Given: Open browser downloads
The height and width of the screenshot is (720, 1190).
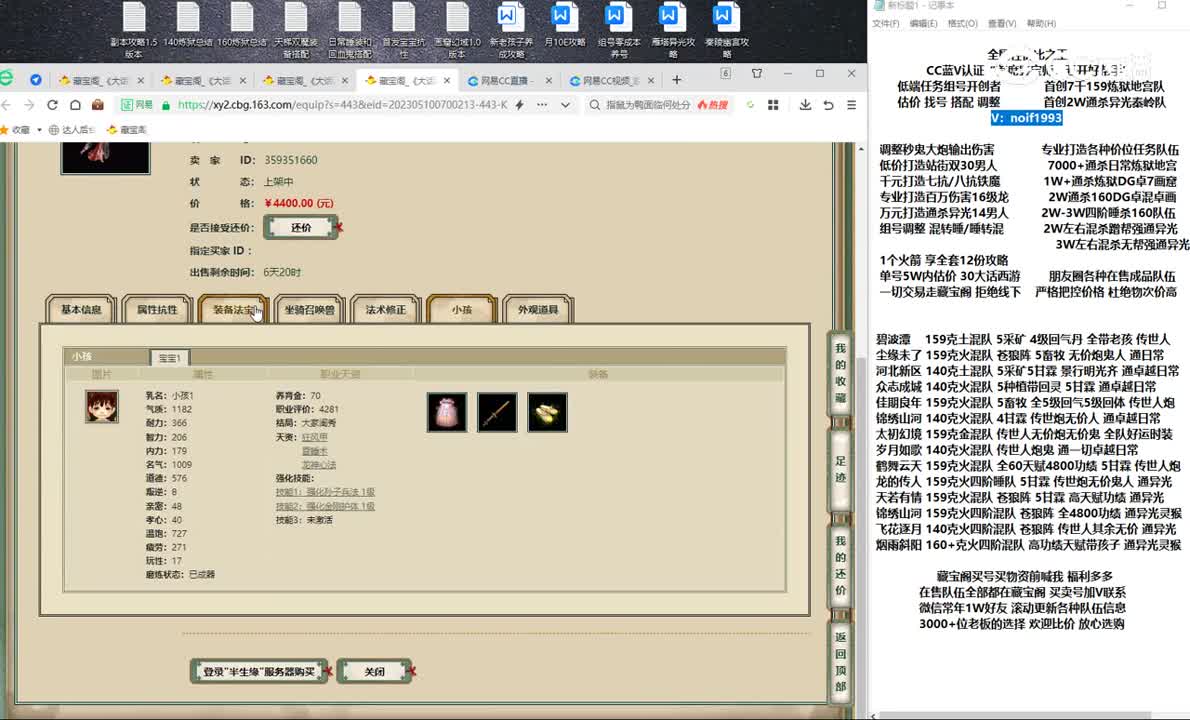Looking at the screenshot, I should click(805, 105).
